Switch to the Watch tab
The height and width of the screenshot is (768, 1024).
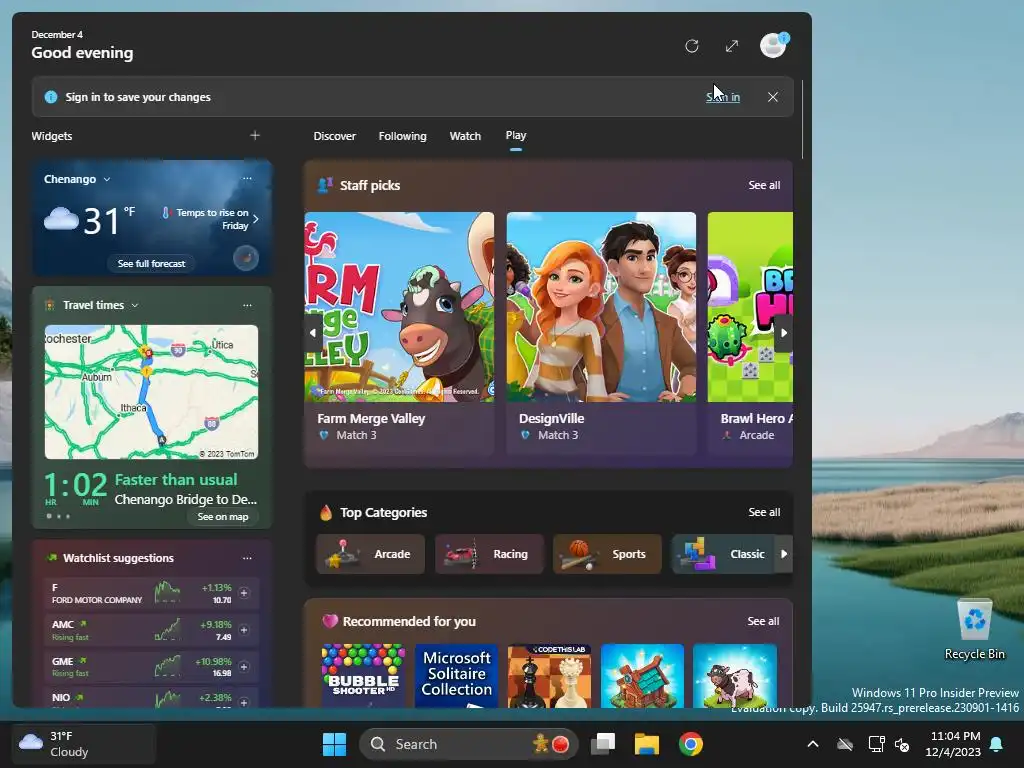[465, 136]
